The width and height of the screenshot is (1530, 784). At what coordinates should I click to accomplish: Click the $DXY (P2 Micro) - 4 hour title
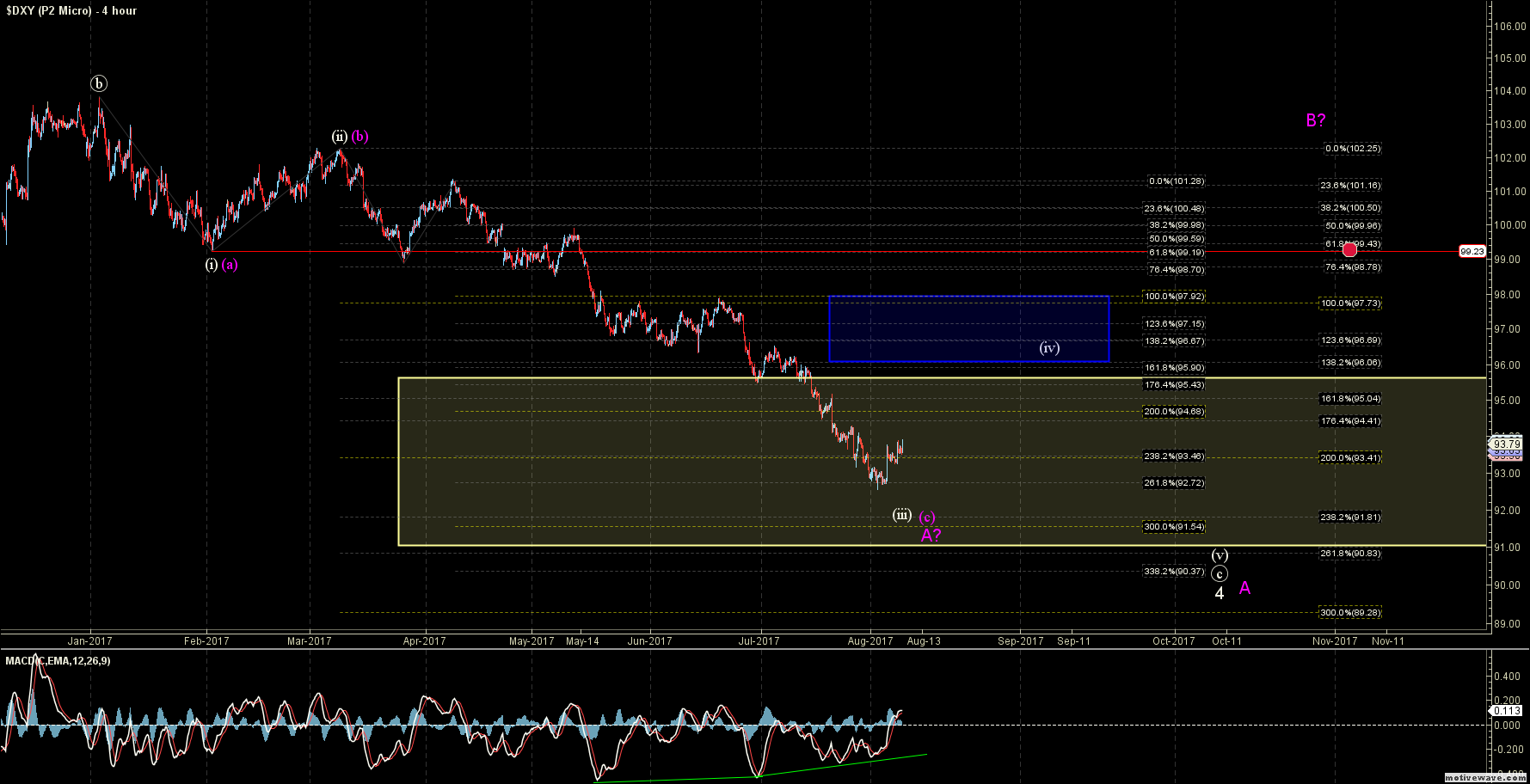point(71,10)
